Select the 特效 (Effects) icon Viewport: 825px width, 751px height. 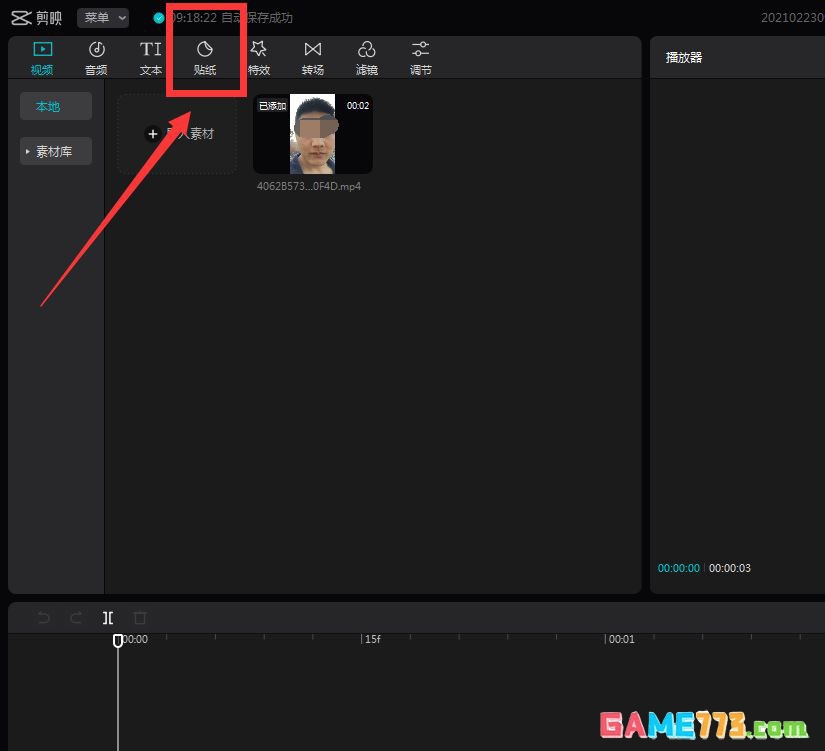tap(259, 58)
